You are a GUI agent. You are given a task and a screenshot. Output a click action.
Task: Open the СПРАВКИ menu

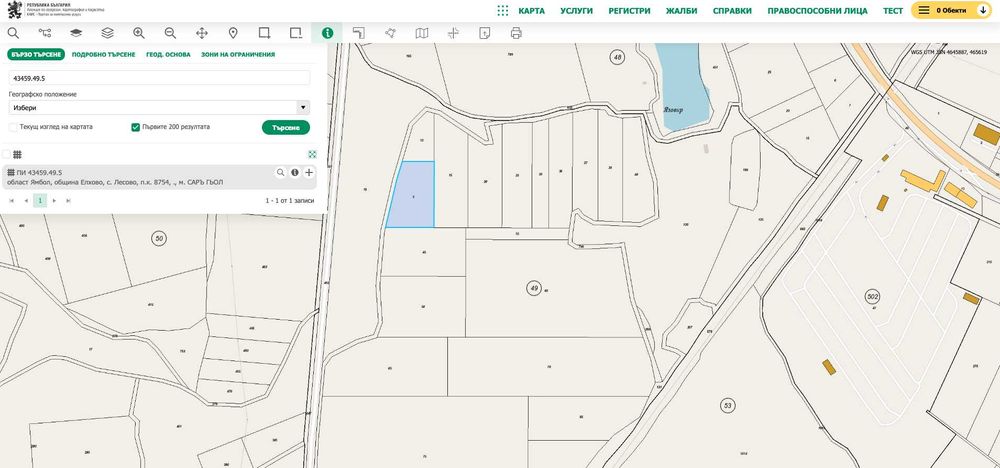pos(732,11)
